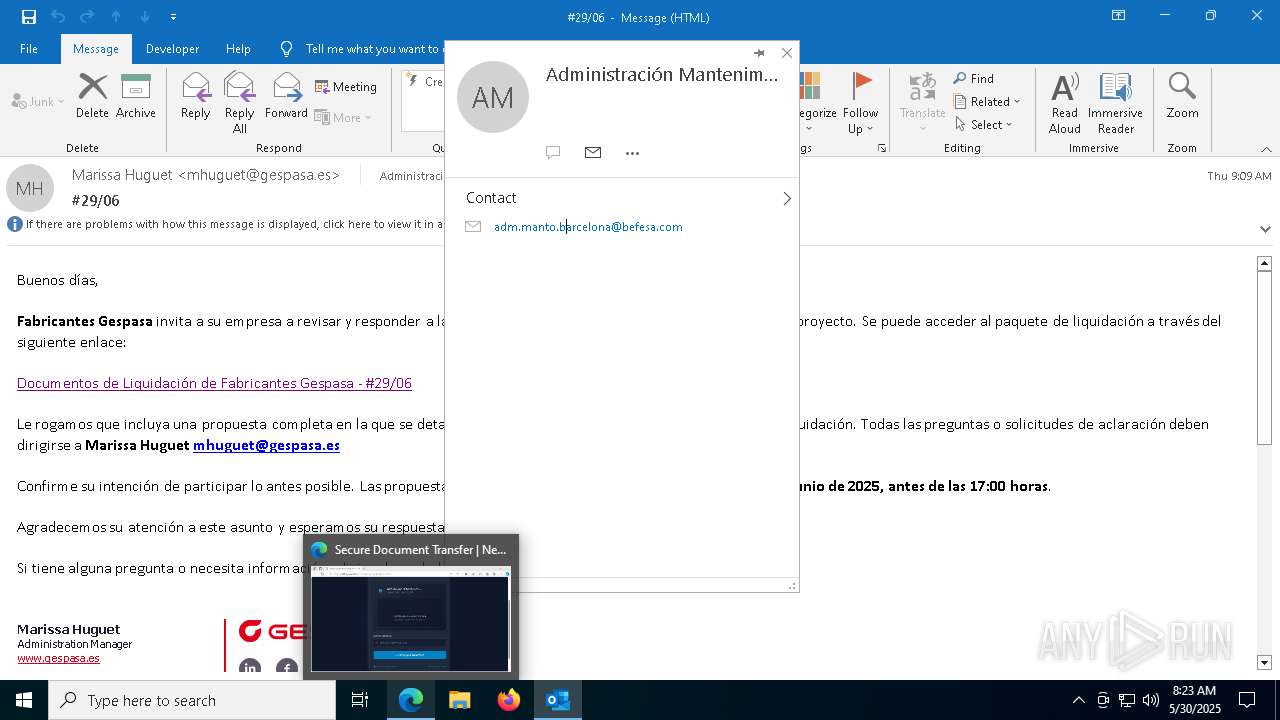
Task: Click the scrollbar down arrow
Action: click(1264, 662)
